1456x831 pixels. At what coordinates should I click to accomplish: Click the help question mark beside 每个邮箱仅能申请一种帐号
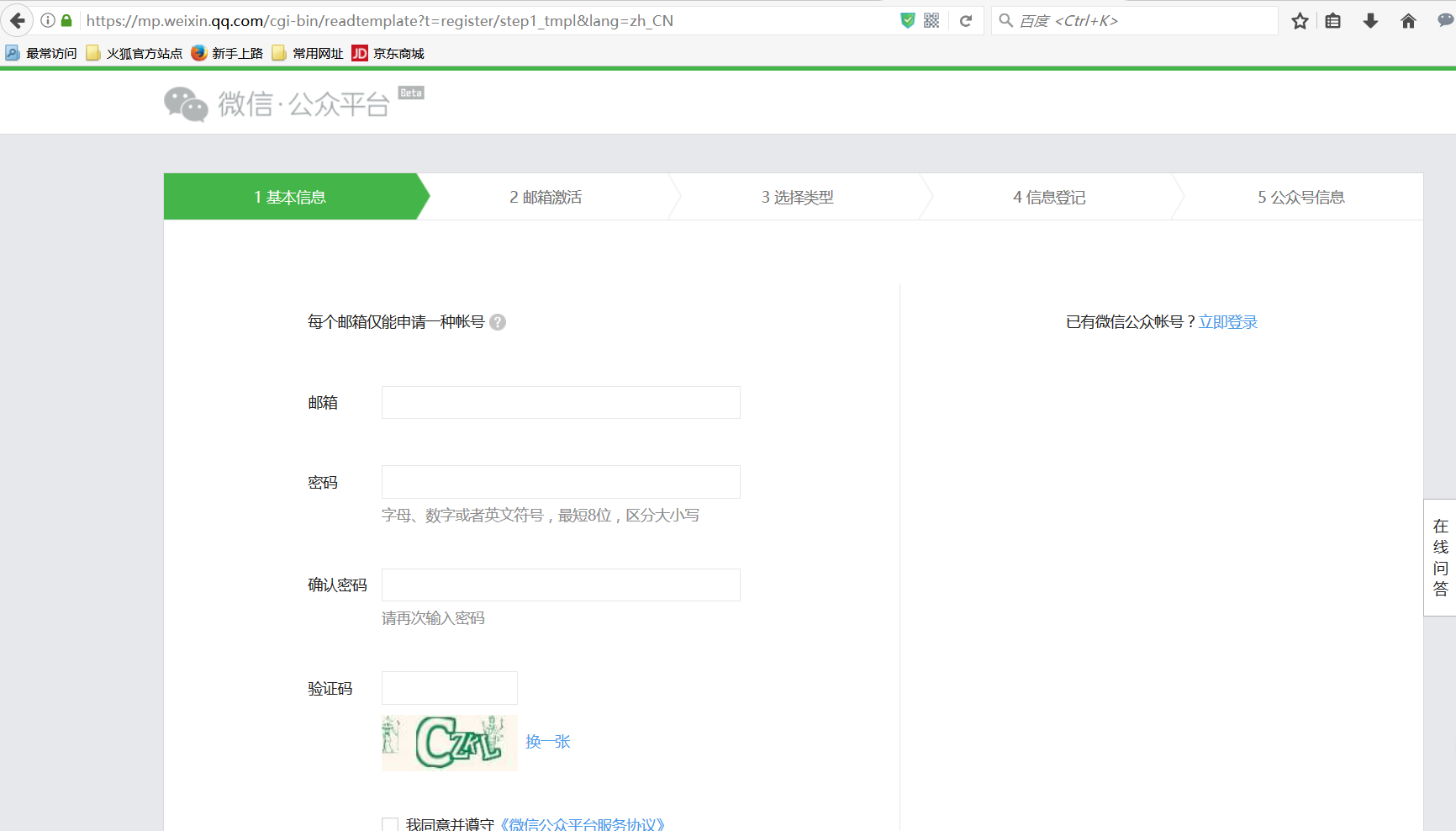coord(498,322)
